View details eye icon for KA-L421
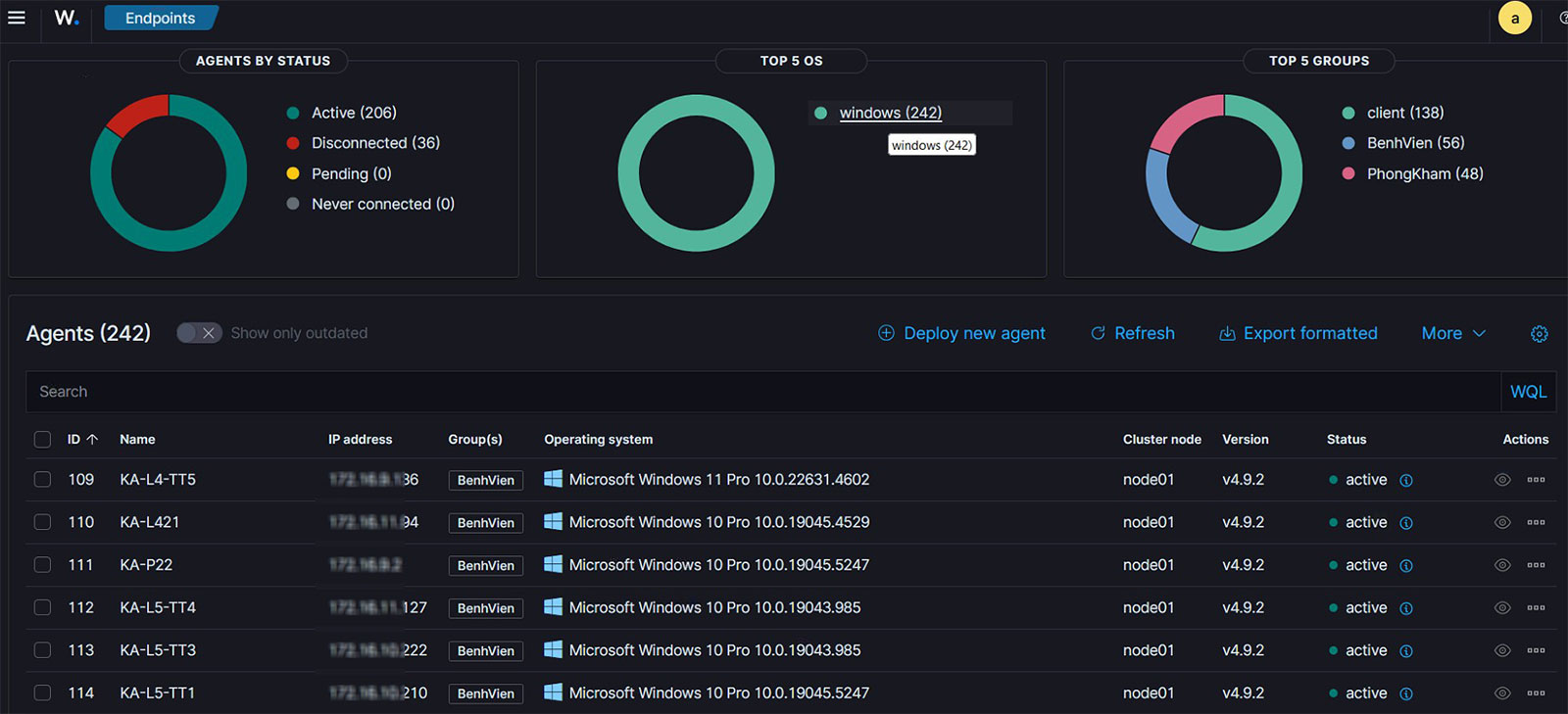 coord(1502,522)
